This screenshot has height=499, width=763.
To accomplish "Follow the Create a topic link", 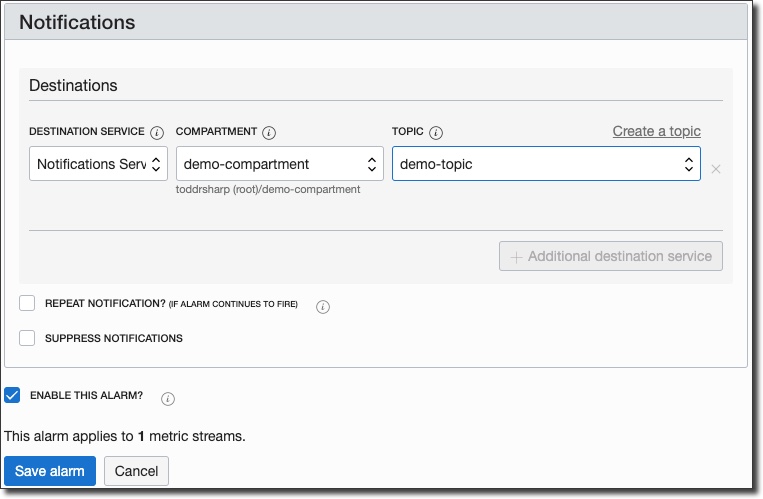I will pos(656,131).
